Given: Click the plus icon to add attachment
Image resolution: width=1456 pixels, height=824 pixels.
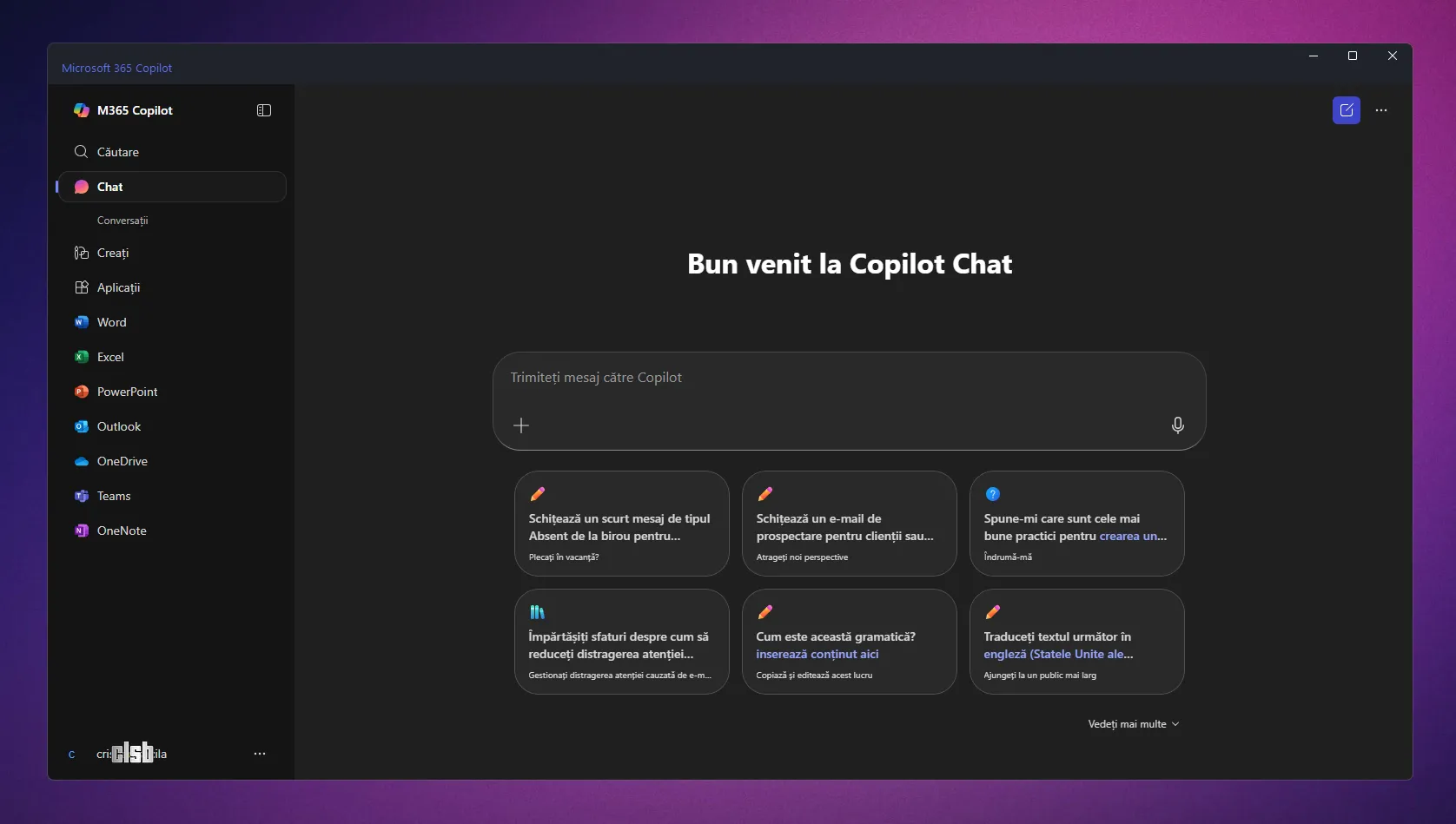Looking at the screenshot, I should coord(521,425).
